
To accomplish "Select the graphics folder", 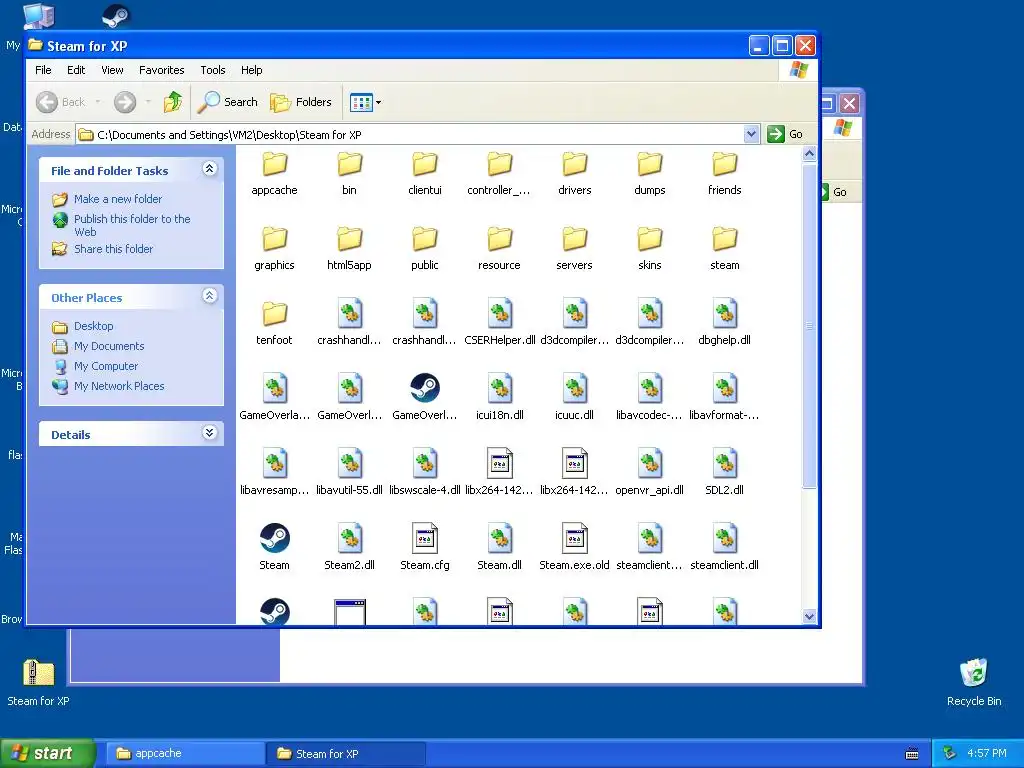I will tap(274, 248).
